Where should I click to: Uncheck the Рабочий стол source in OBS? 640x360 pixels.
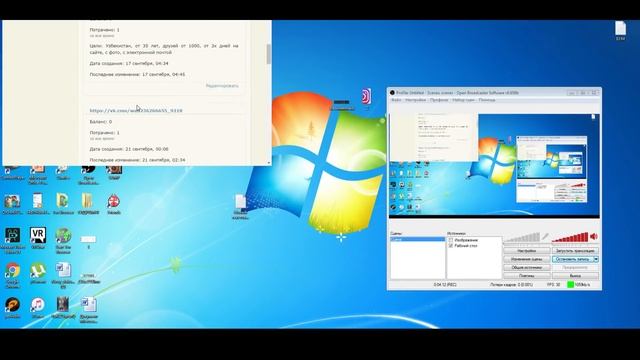coord(451,246)
